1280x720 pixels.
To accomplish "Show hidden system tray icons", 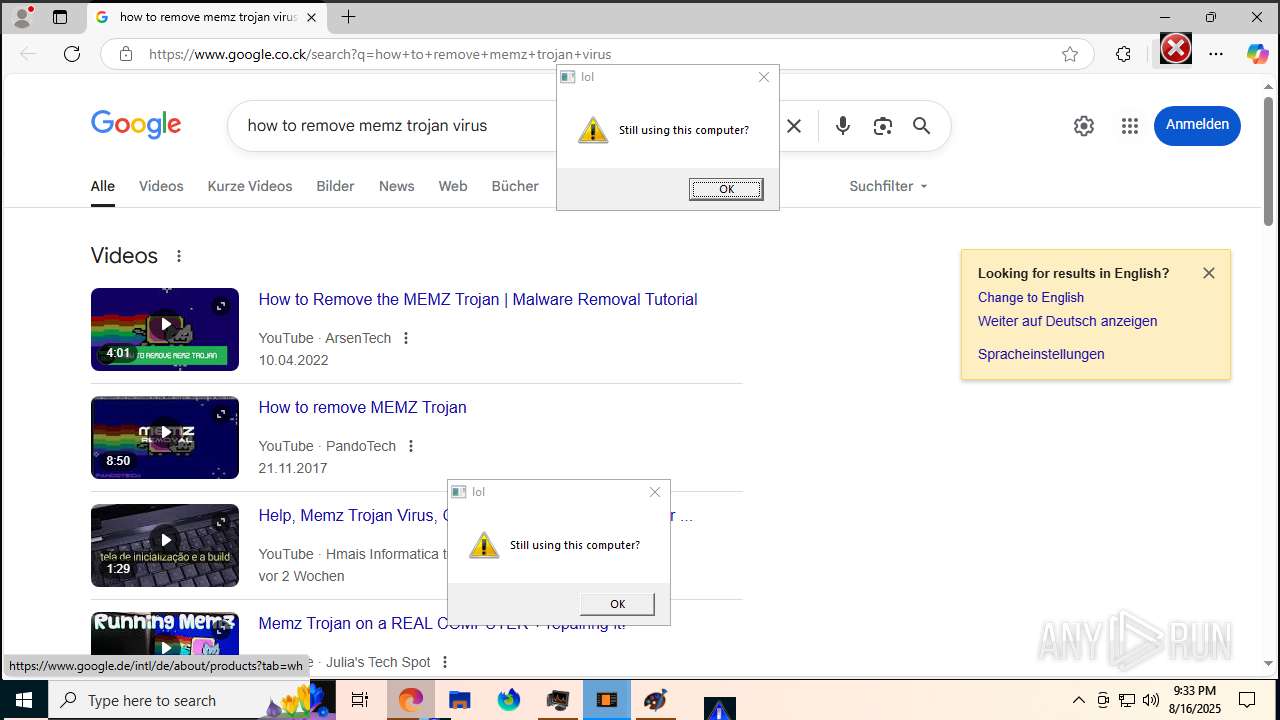I will coord(1079,700).
